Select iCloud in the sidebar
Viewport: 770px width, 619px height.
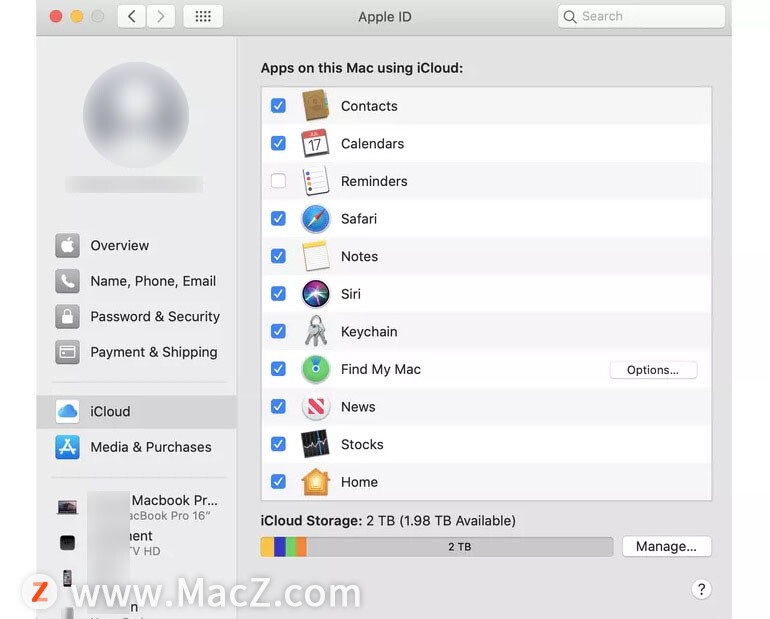click(x=137, y=411)
